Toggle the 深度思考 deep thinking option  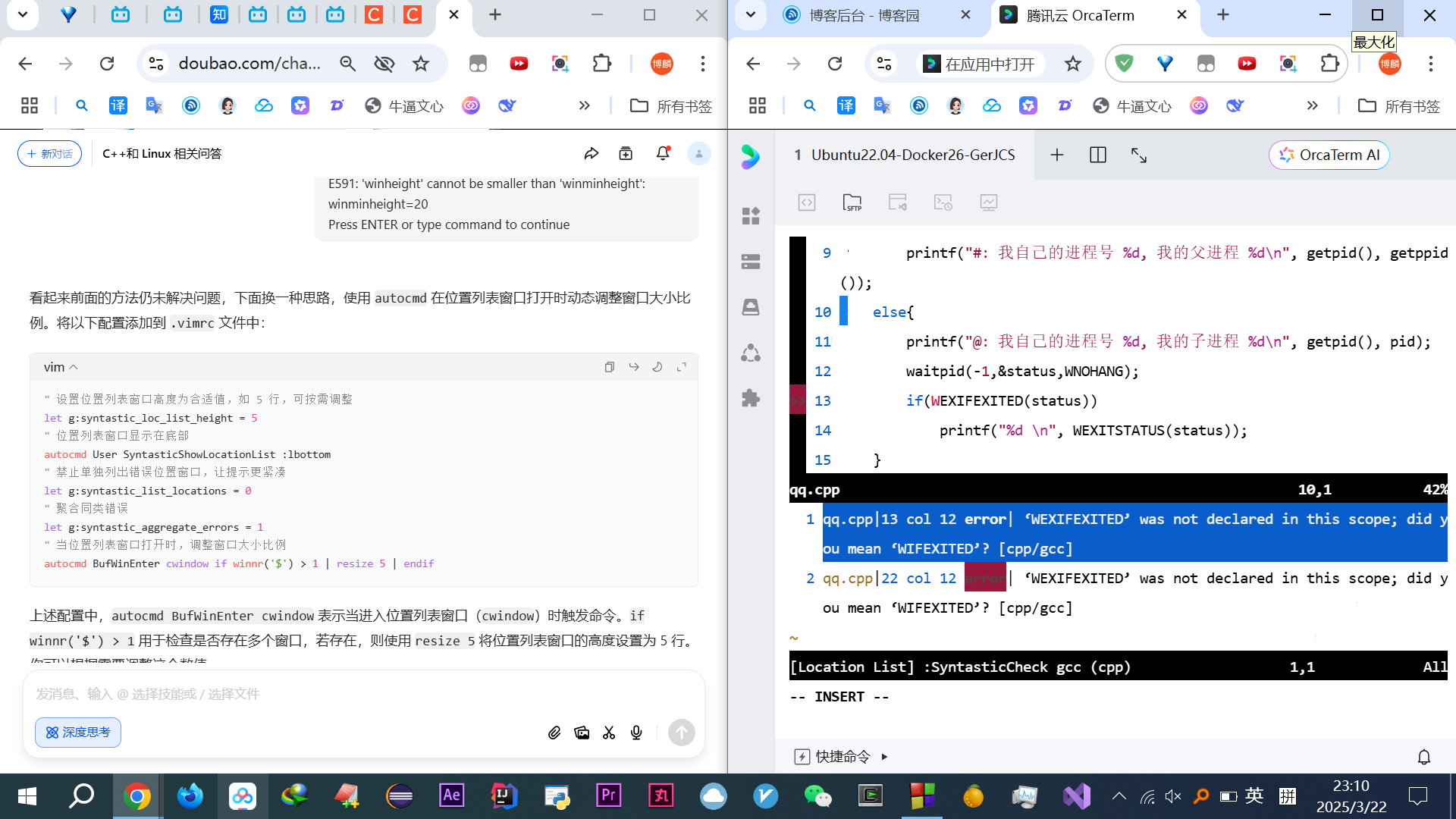(78, 733)
